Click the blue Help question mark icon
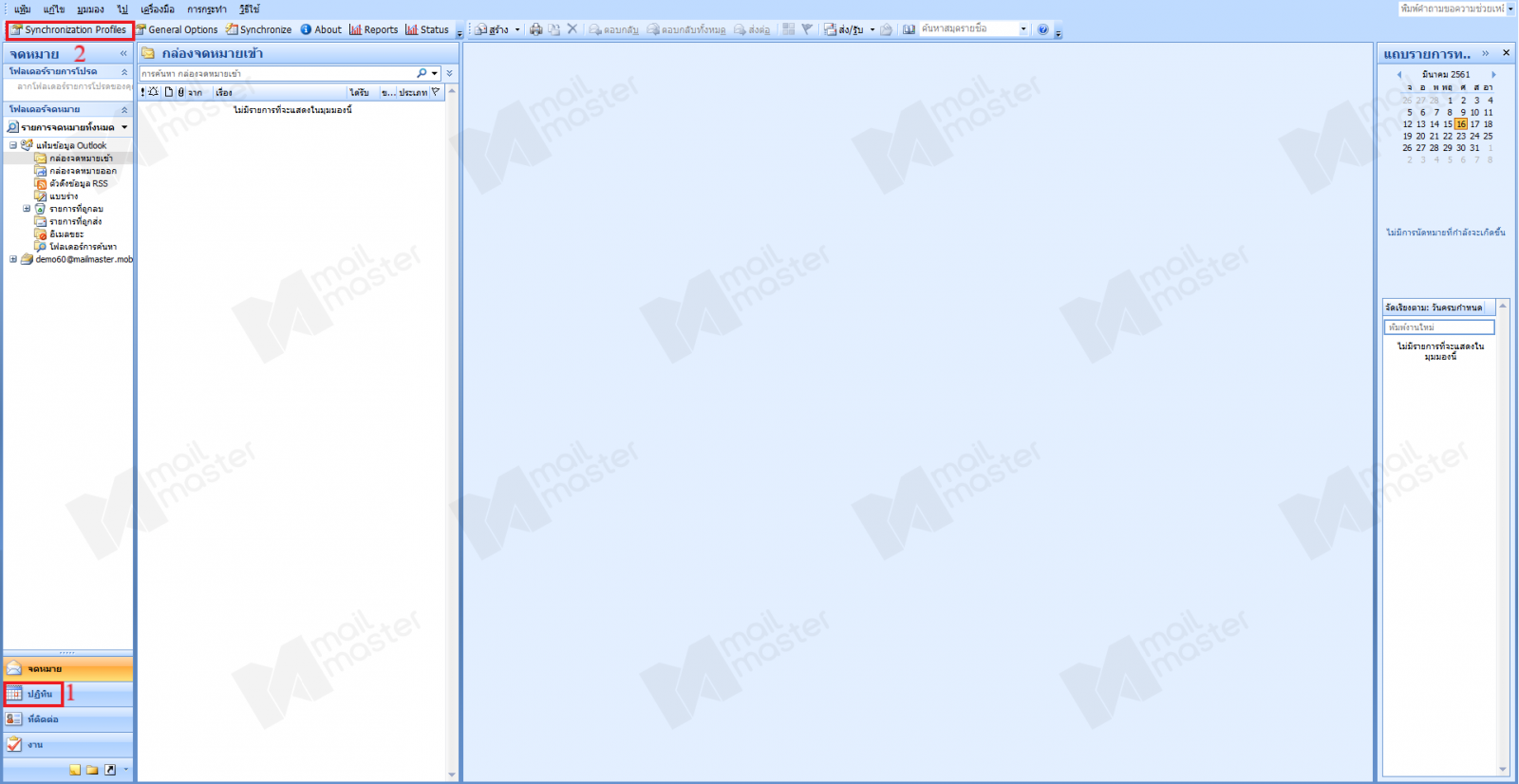Screen dimensions: 1519x784 coord(1042,29)
